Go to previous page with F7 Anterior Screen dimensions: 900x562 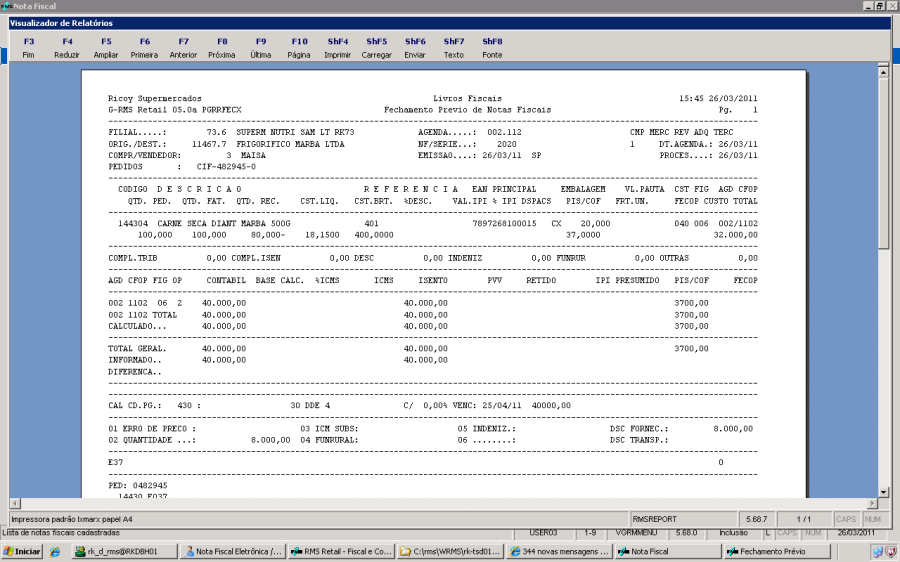(183, 48)
